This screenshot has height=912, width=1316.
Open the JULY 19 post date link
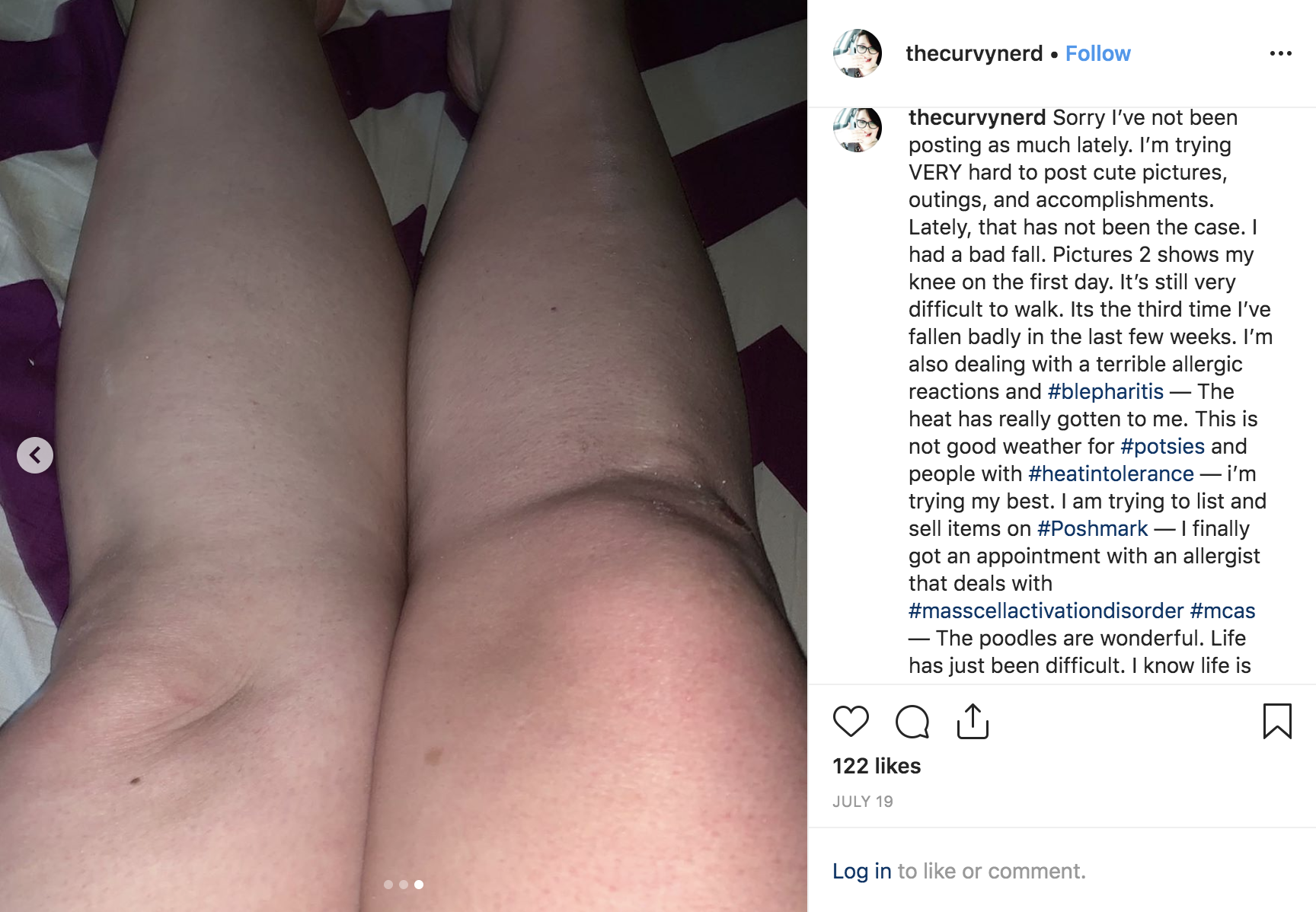click(x=863, y=802)
